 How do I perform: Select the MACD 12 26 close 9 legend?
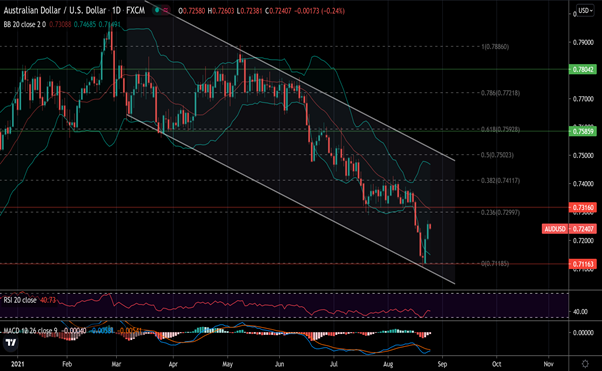pos(30,331)
